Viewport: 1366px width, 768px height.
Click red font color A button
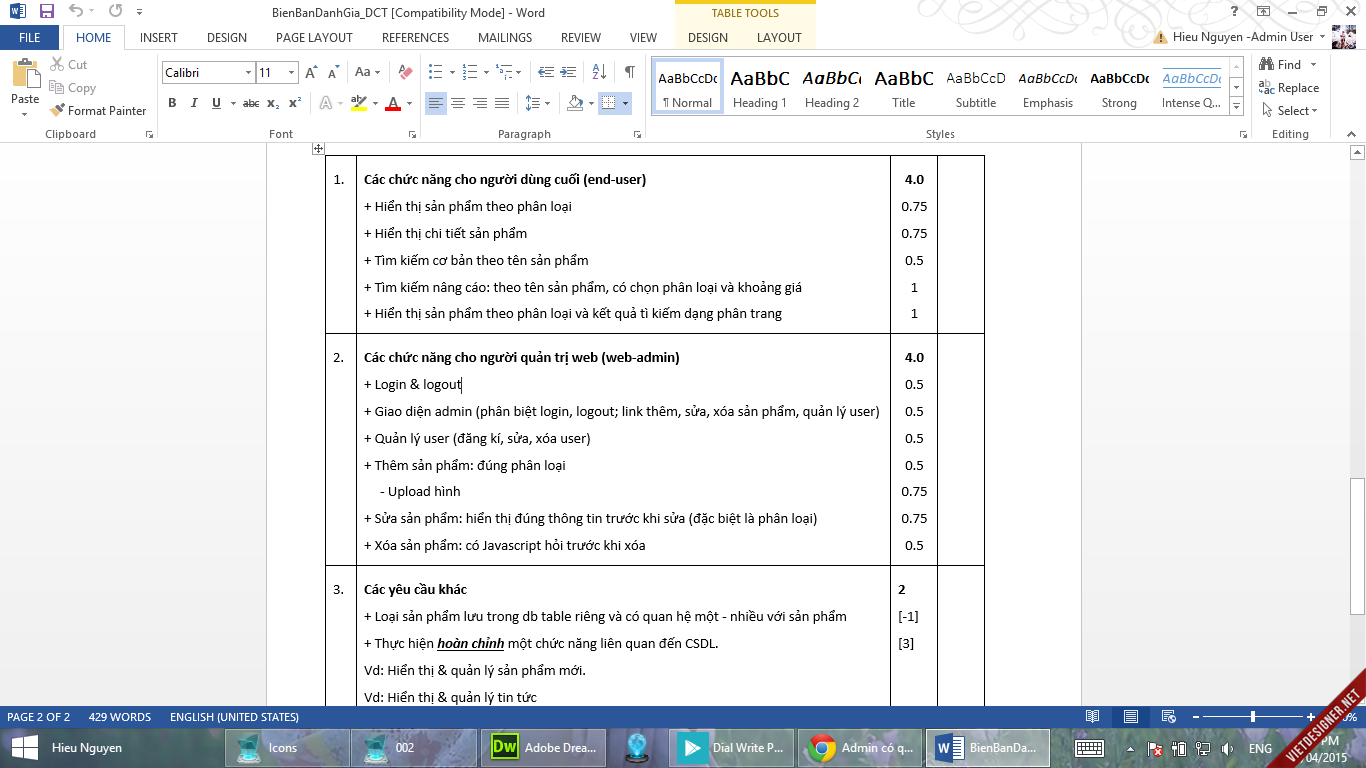point(393,103)
